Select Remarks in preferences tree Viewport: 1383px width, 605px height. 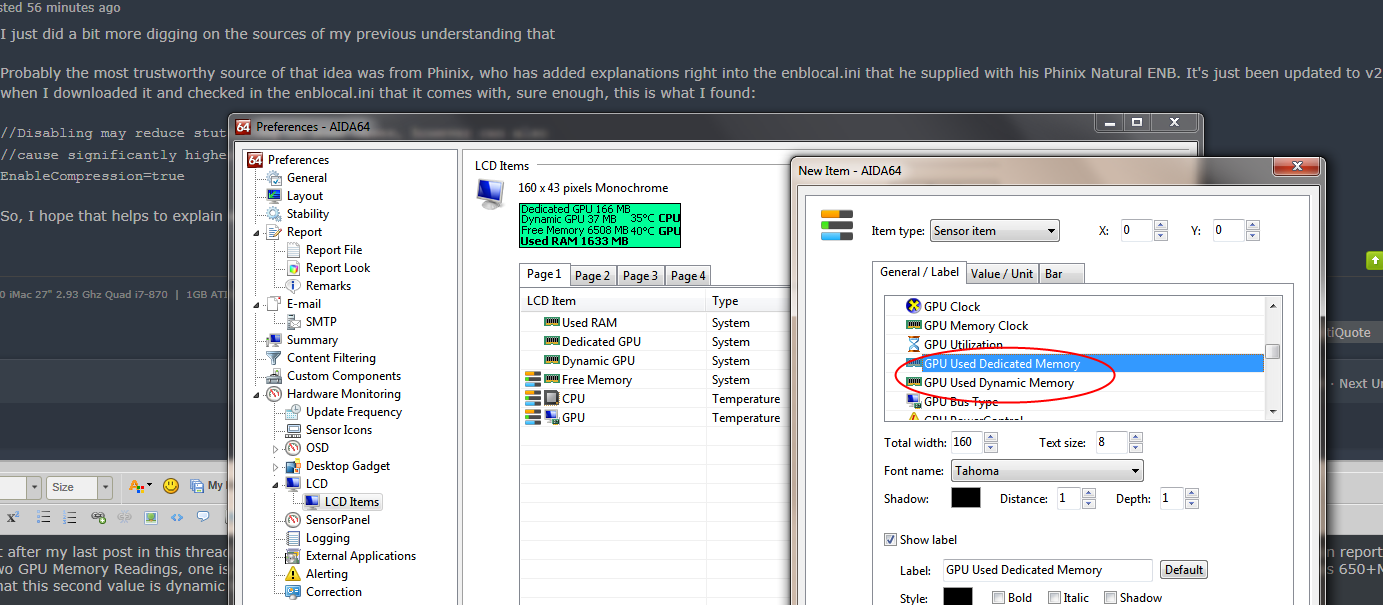pos(328,286)
